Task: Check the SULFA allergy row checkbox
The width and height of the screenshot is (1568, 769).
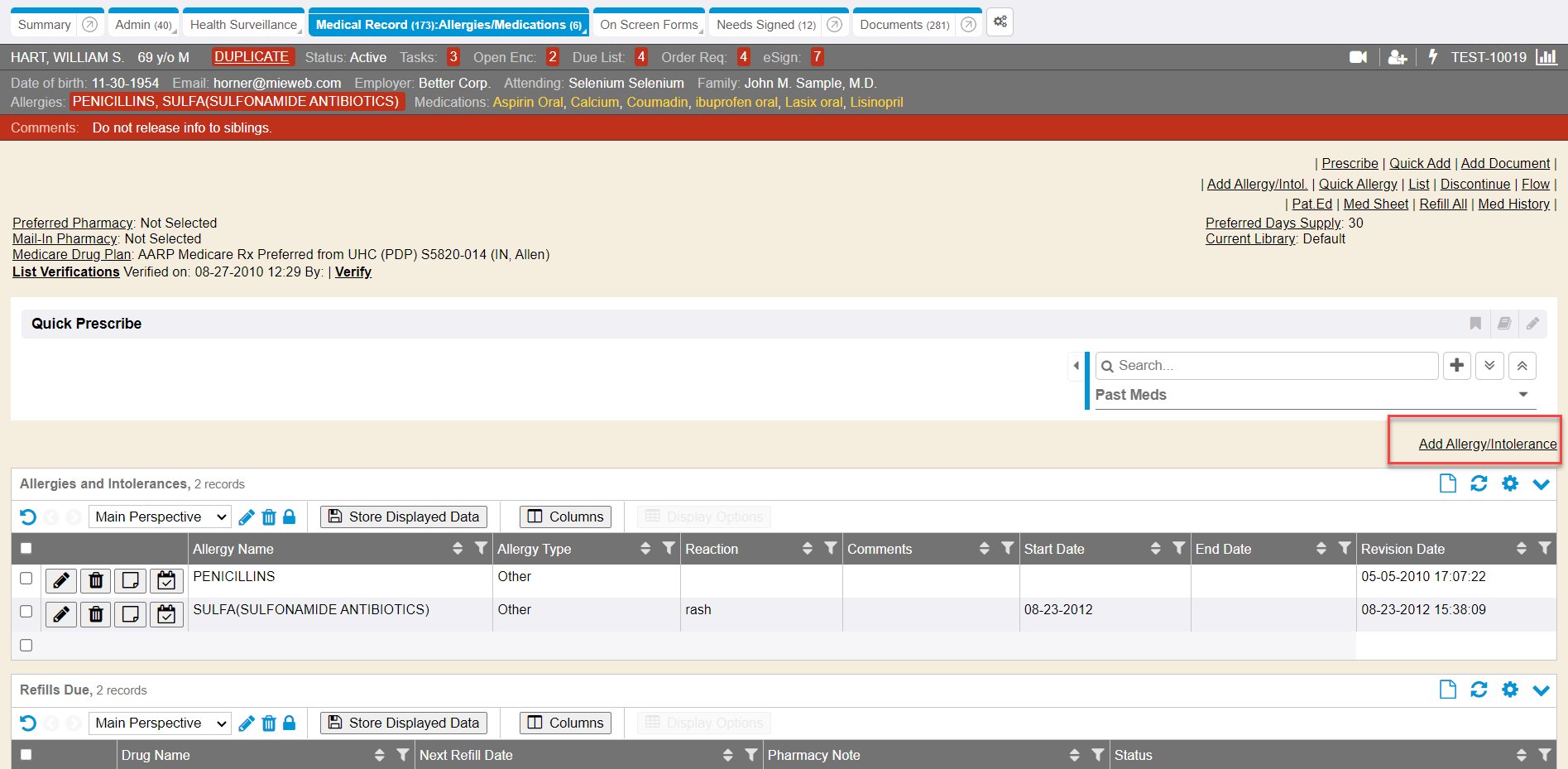Action: point(26,612)
